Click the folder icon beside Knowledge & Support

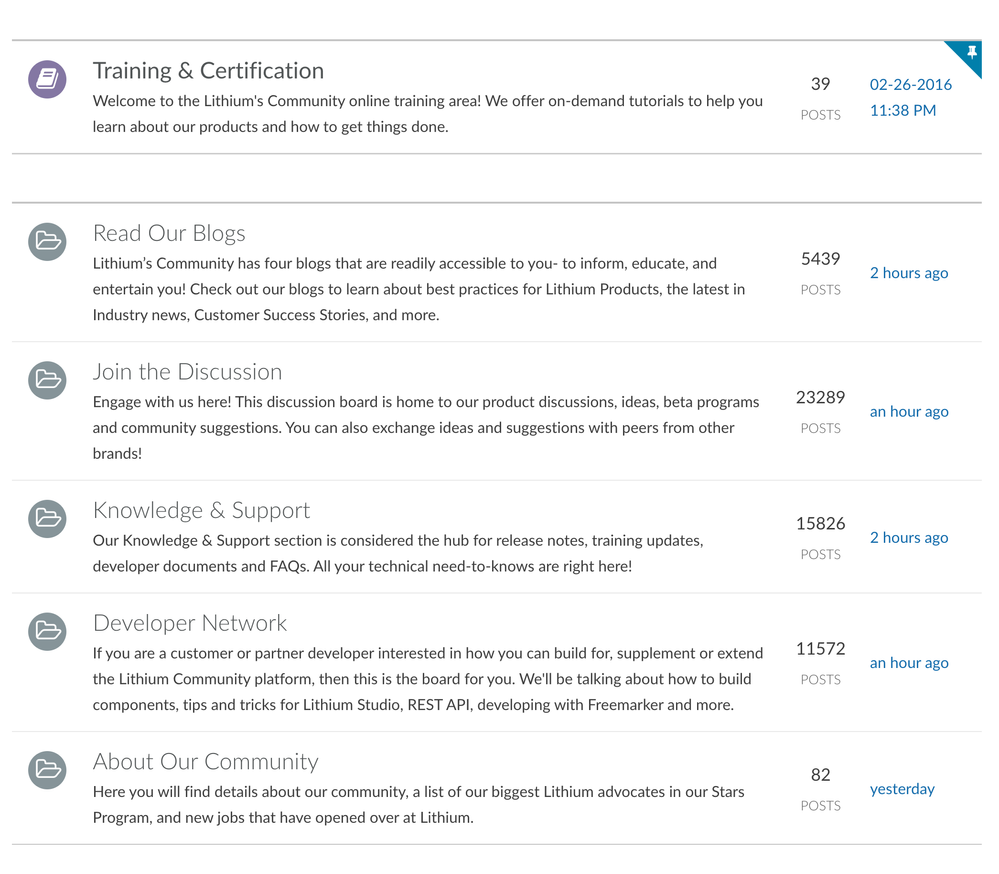[47, 519]
